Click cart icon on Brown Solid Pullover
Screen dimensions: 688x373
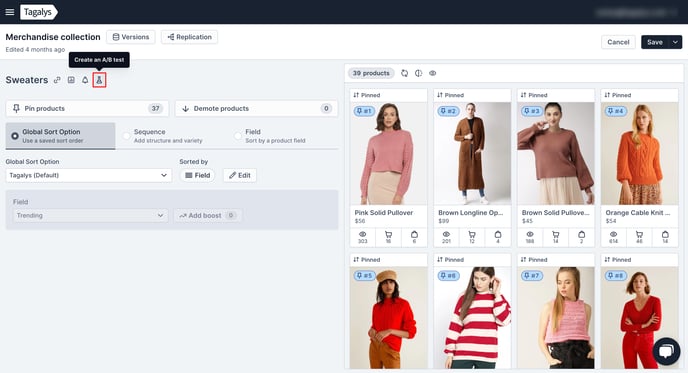(x=555, y=234)
